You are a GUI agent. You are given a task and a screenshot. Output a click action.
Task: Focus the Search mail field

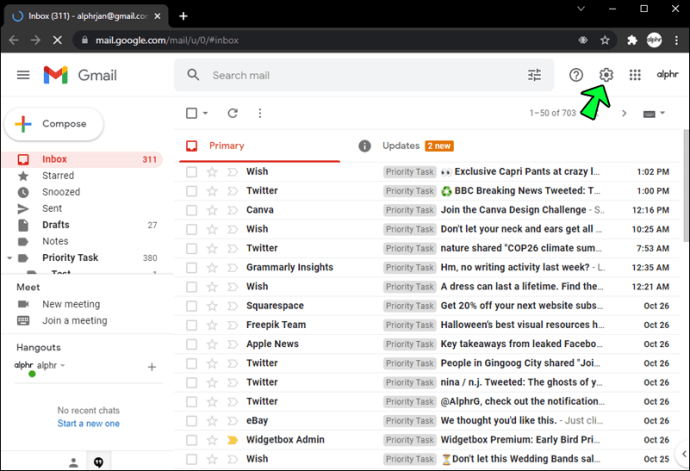click(x=365, y=75)
